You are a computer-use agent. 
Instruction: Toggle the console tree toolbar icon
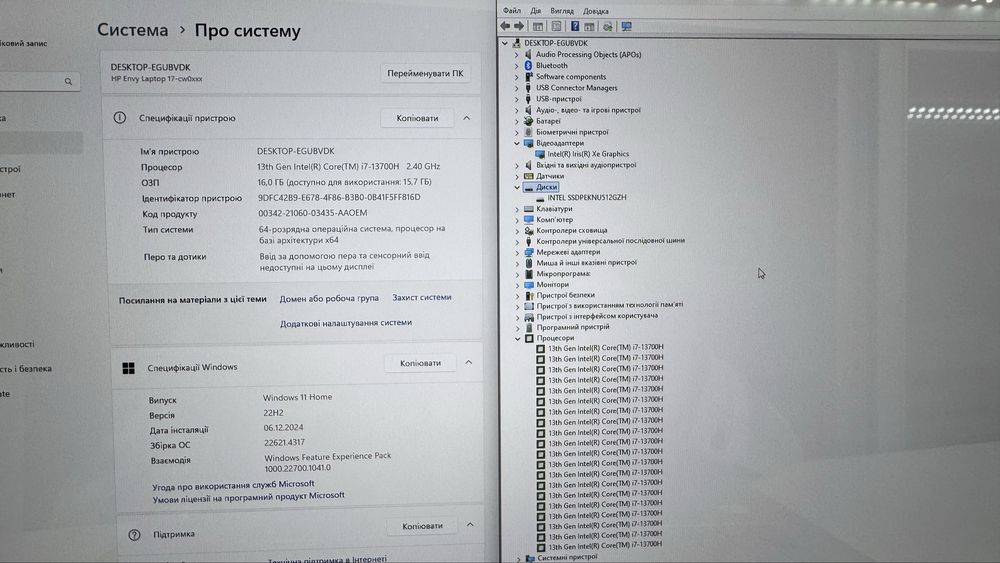[x=538, y=26]
